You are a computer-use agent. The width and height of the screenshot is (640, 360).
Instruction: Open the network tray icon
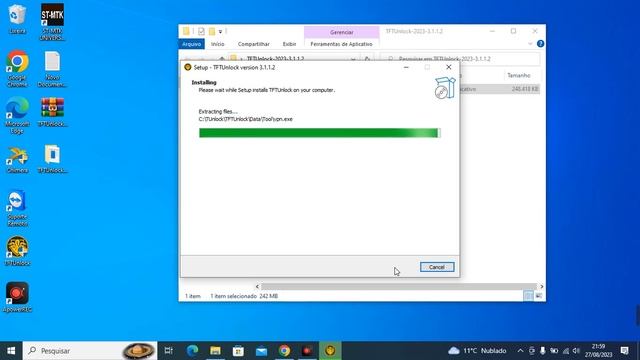pos(565,351)
